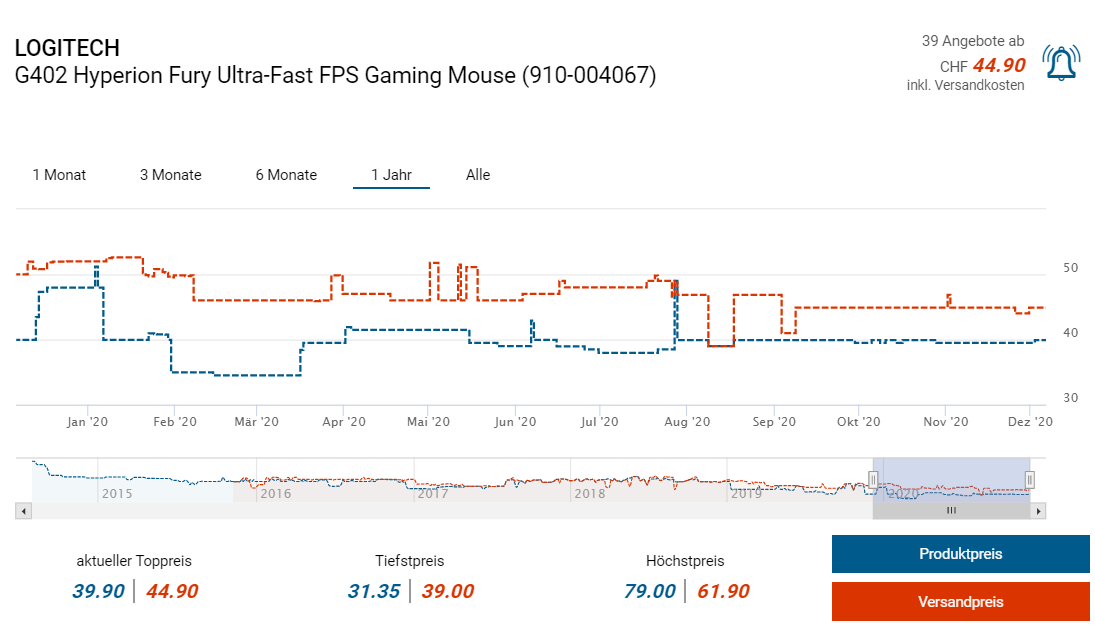
Task: Click the price alert bell icon
Action: (x=1060, y=63)
